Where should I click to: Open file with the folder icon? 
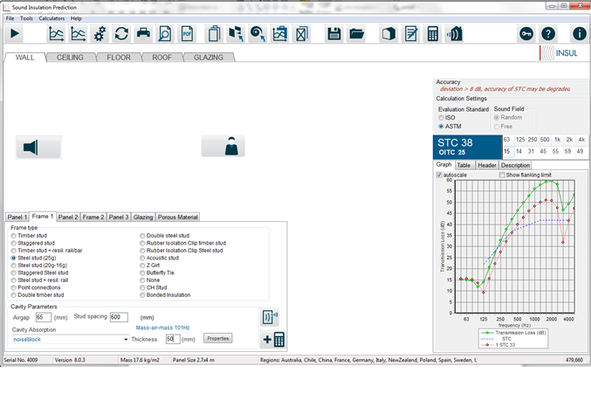357,34
